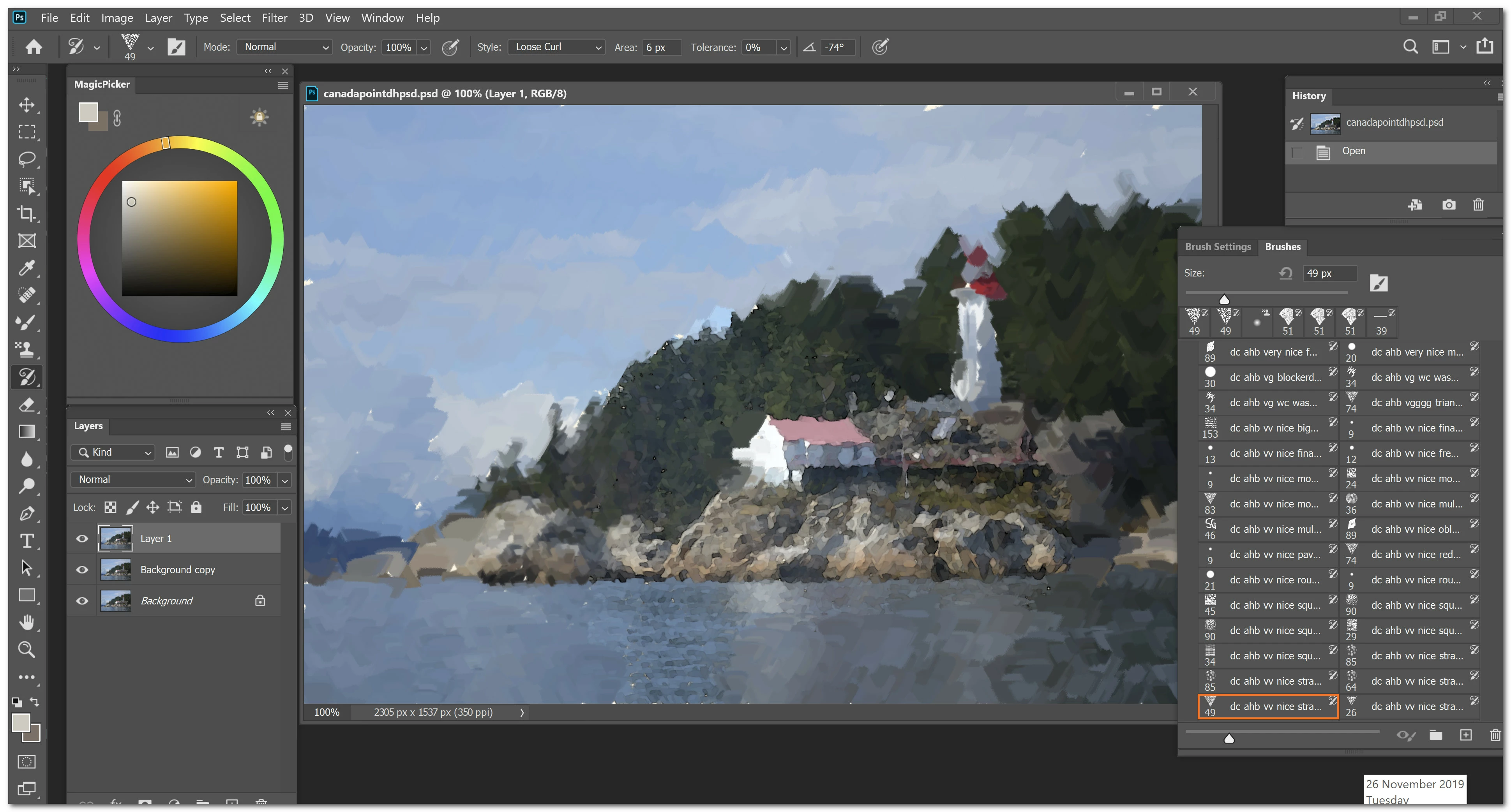The height and width of the screenshot is (812, 1511).
Task: Select the Hand tool
Action: click(26, 622)
